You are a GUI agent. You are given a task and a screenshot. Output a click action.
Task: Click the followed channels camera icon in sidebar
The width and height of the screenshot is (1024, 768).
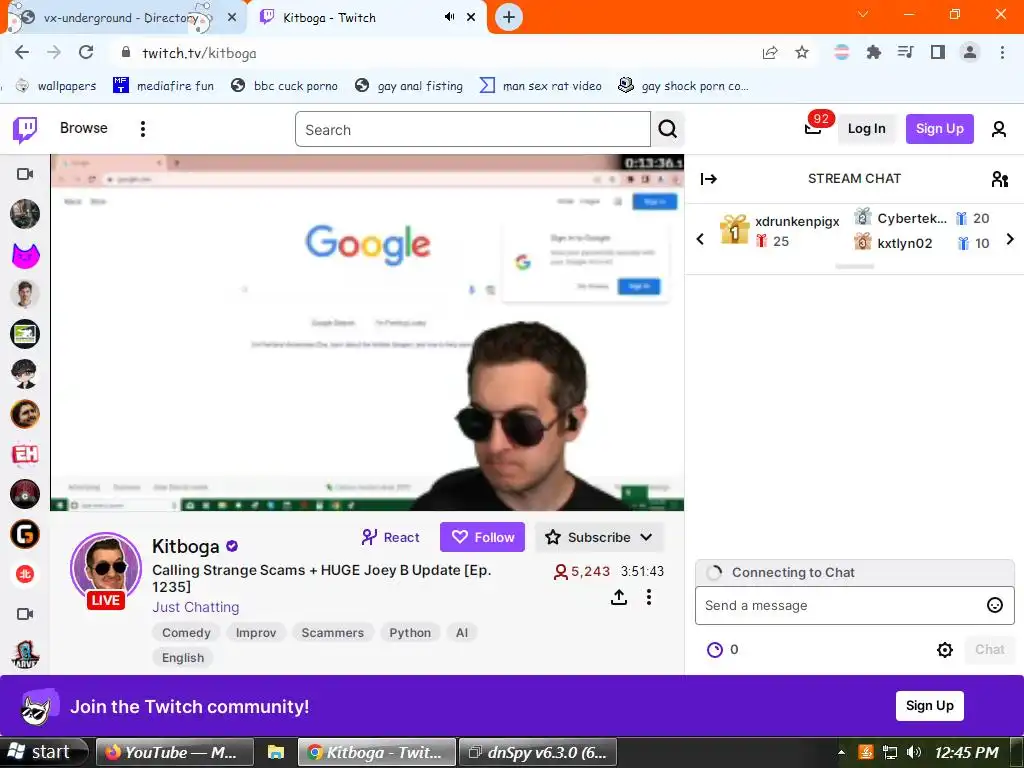coord(25,174)
